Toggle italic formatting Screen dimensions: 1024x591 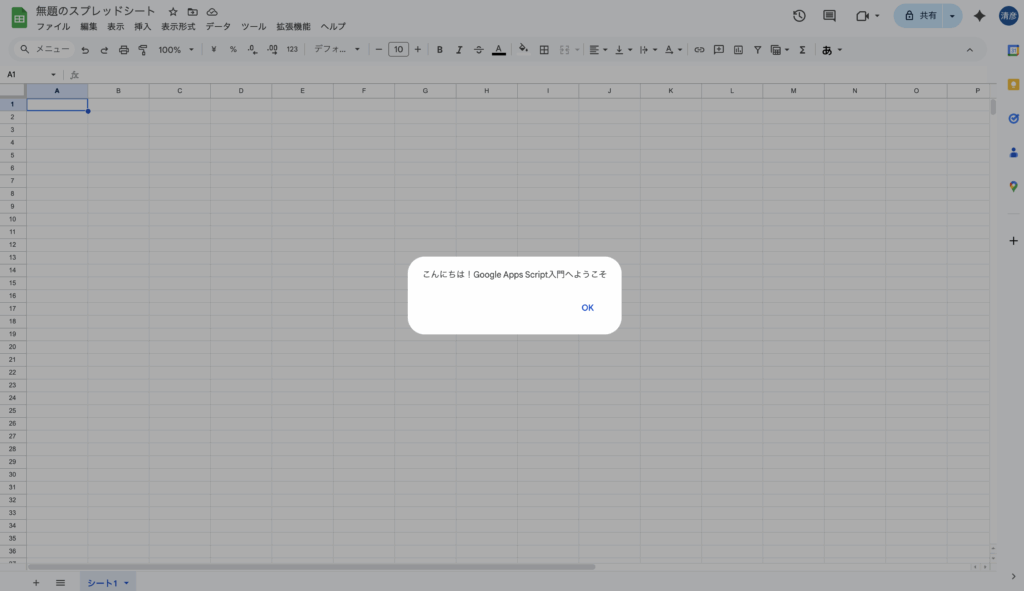(459, 50)
